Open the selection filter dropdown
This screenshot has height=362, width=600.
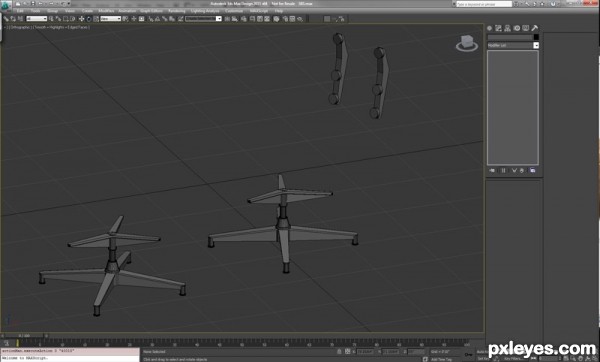point(36,19)
